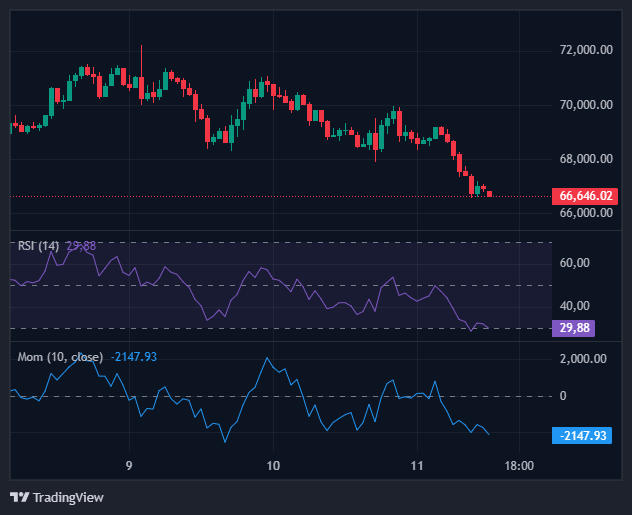
Task: Select the 18:00 time axis marker
Action: pyautogui.click(x=519, y=466)
